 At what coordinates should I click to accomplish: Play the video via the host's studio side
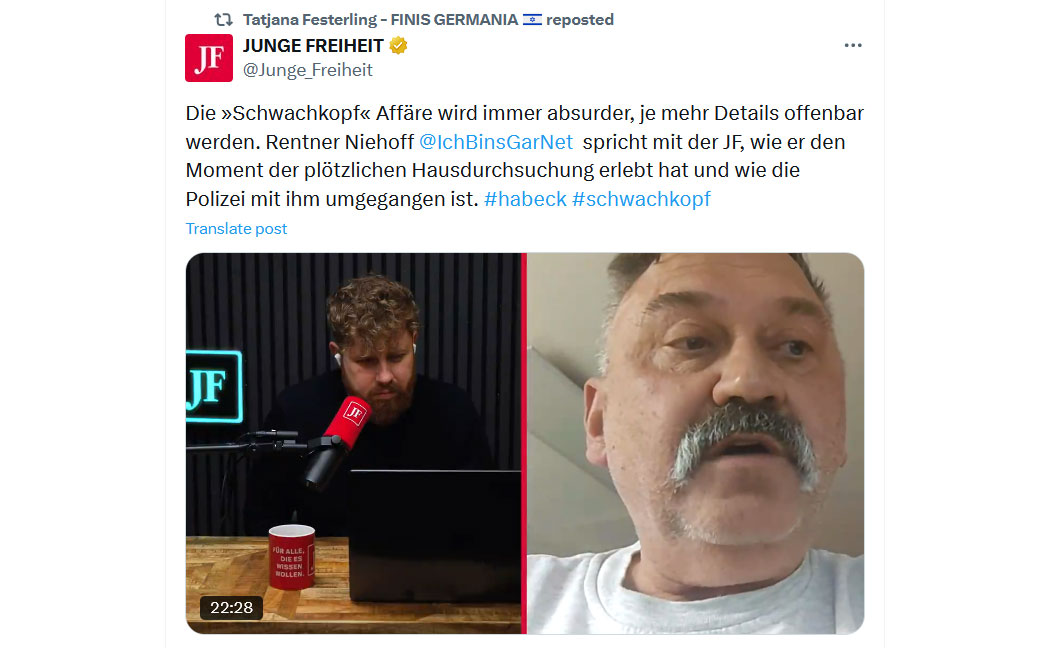[x=353, y=443]
